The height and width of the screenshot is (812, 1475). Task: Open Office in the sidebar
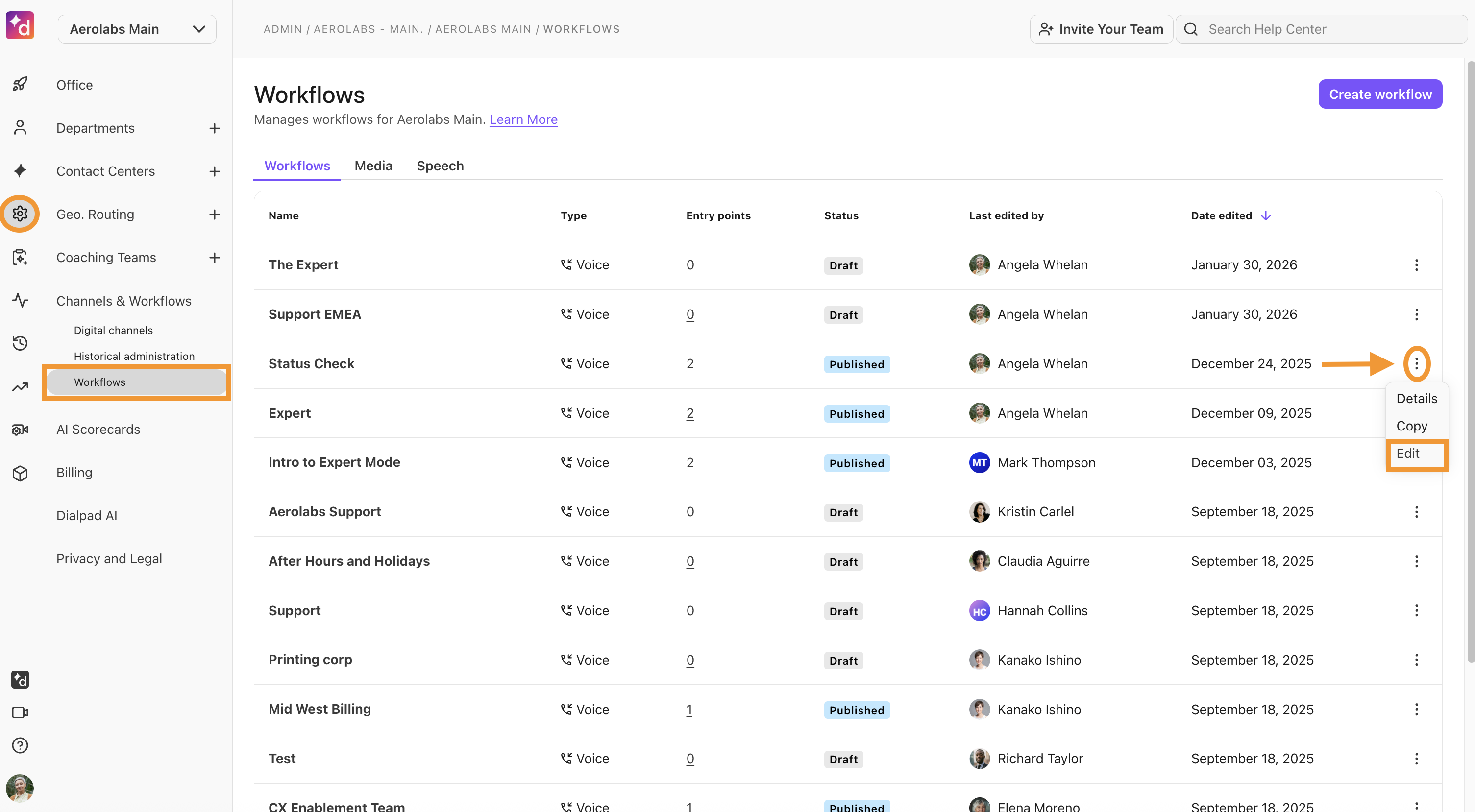[74, 85]
